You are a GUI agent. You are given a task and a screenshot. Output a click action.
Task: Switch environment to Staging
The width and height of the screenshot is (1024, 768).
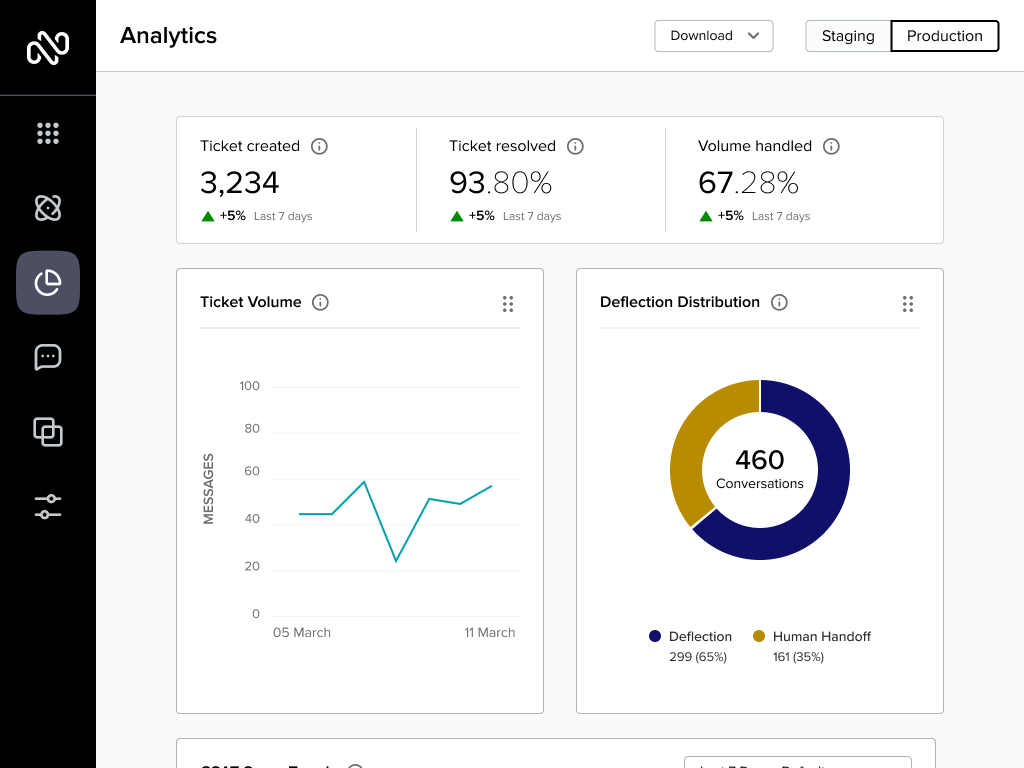(x=848, y=36)
